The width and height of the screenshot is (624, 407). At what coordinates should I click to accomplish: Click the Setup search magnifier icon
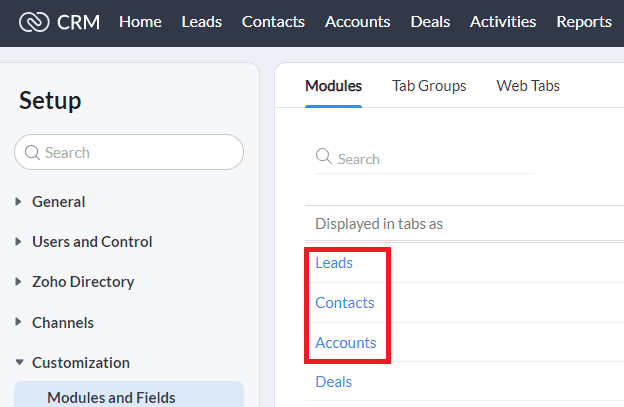coord(32,153)
